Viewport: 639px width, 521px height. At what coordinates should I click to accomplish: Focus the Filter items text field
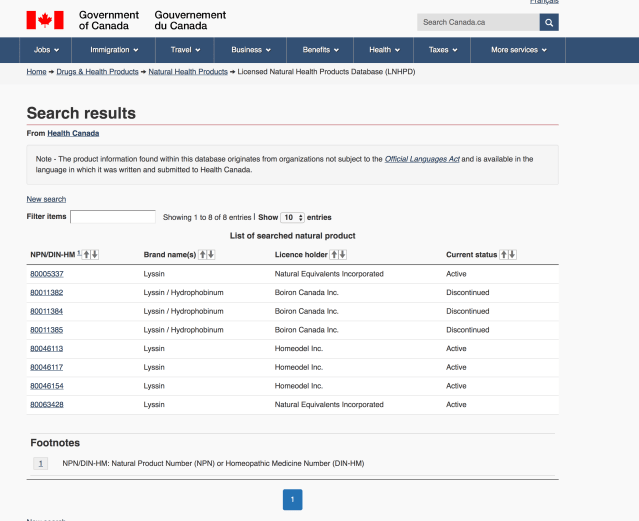[113, 217]
